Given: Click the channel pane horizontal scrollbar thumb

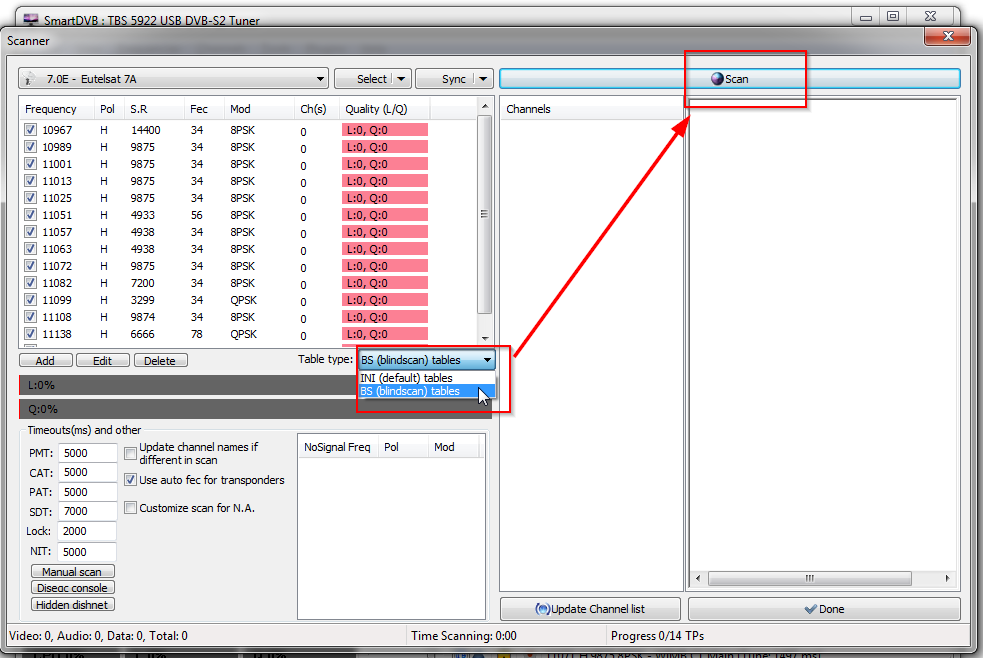Looking at the screenshot, I should (809, 578).
